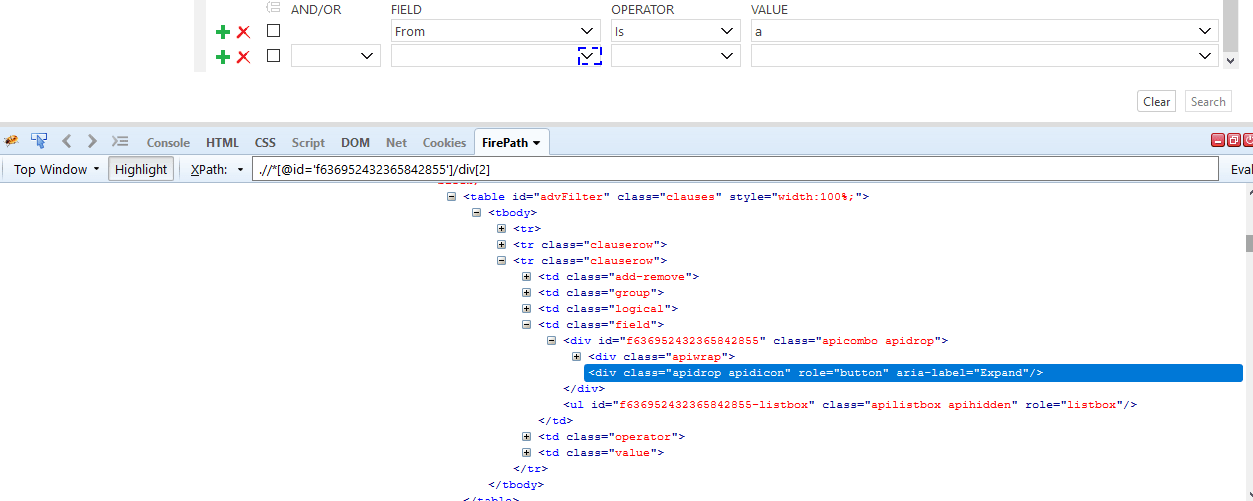1253x501 pixels.
Task: Delete the empty filter row using red X
Action: pos(243,57)
